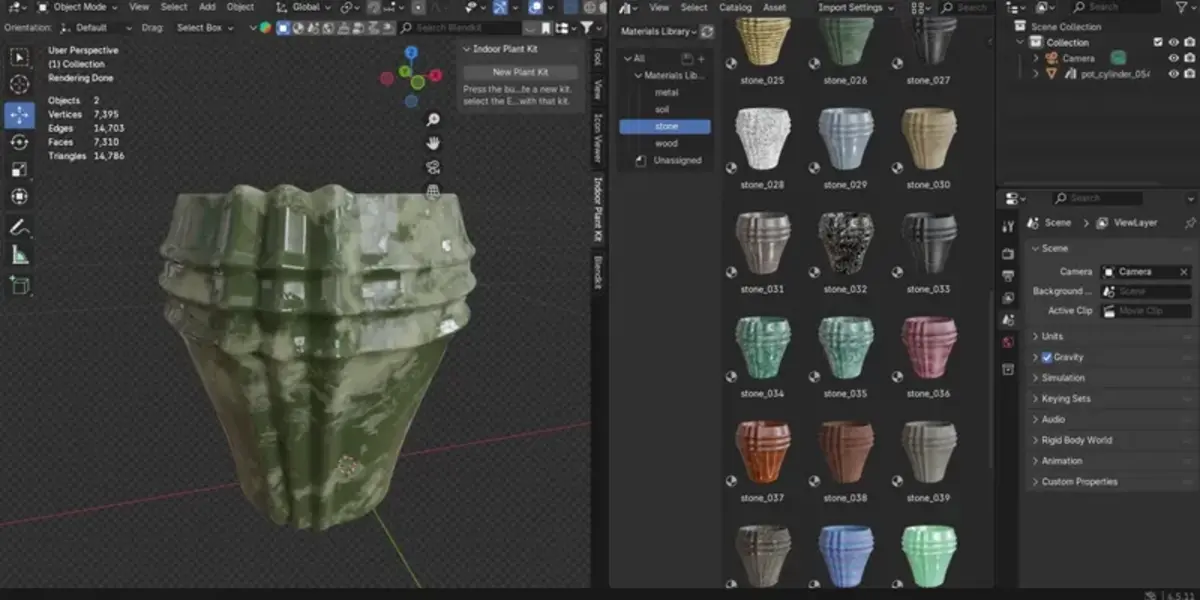Click the blue Z axis on navigation gizmo

pos(411,52)
